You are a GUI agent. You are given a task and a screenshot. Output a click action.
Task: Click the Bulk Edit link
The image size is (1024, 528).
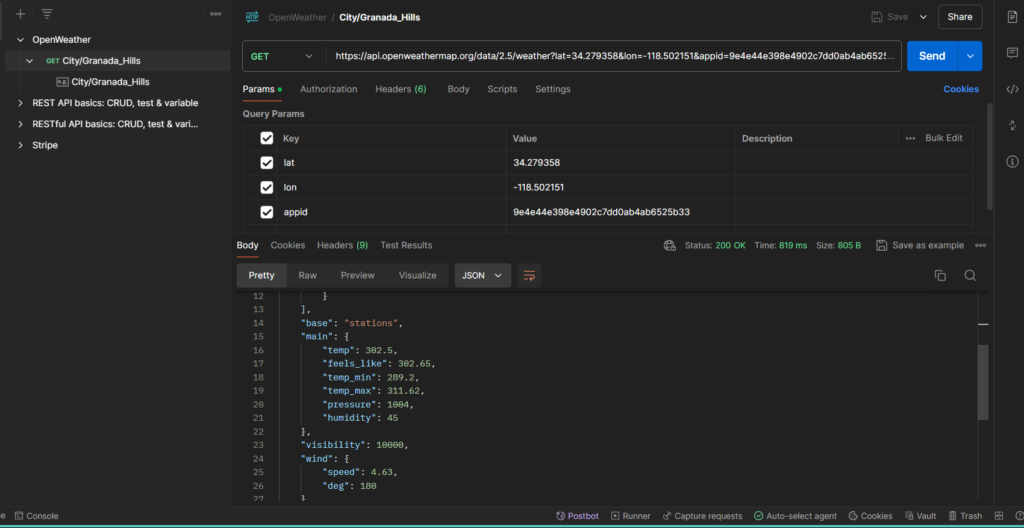944,139
